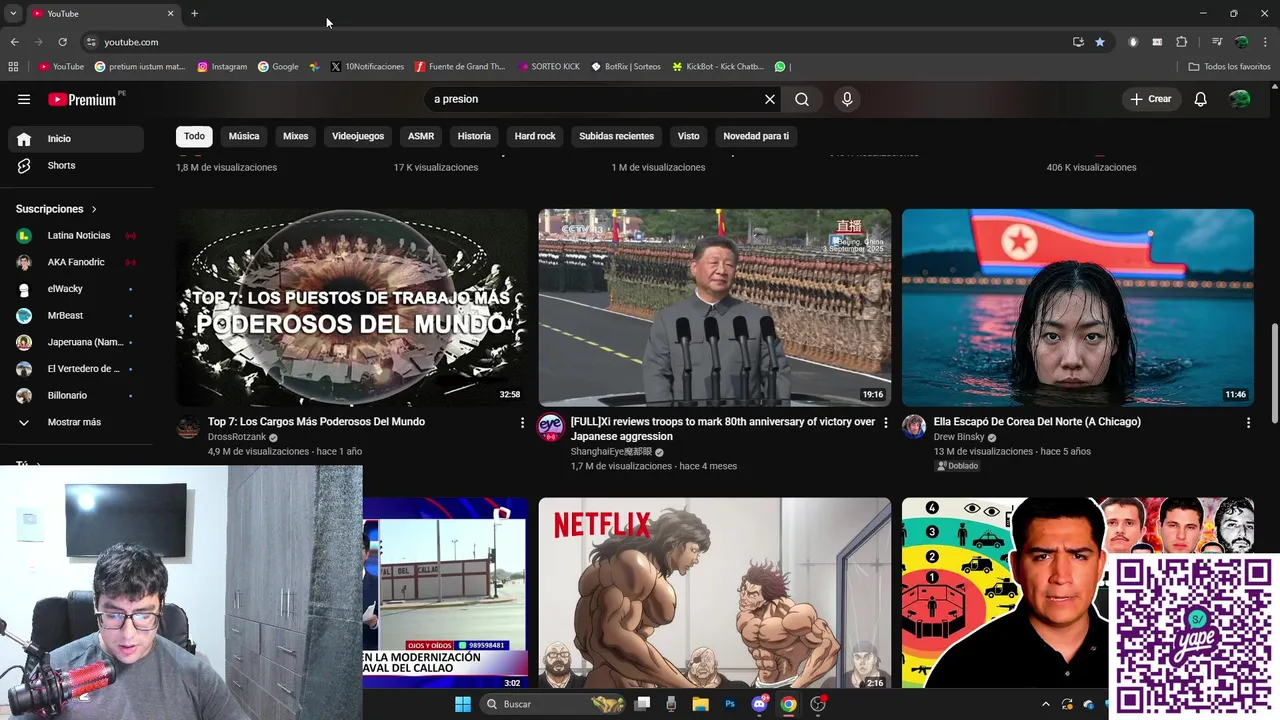Open the SORTEO KICK bookmark
Viewport: 1280px width, 720px height.
point(549,67)
